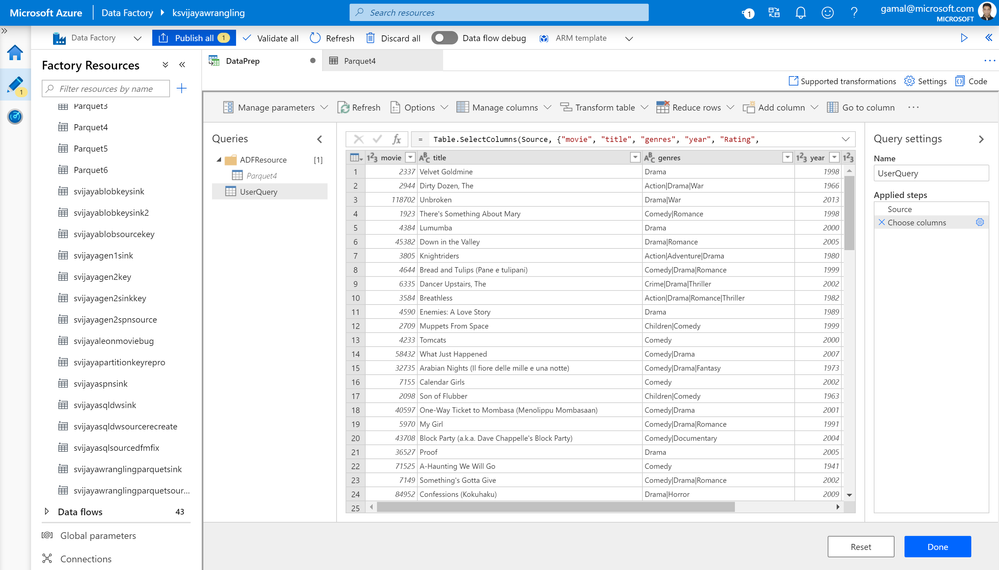
Task: Click Publish all button
Action: tap(194, 38)
